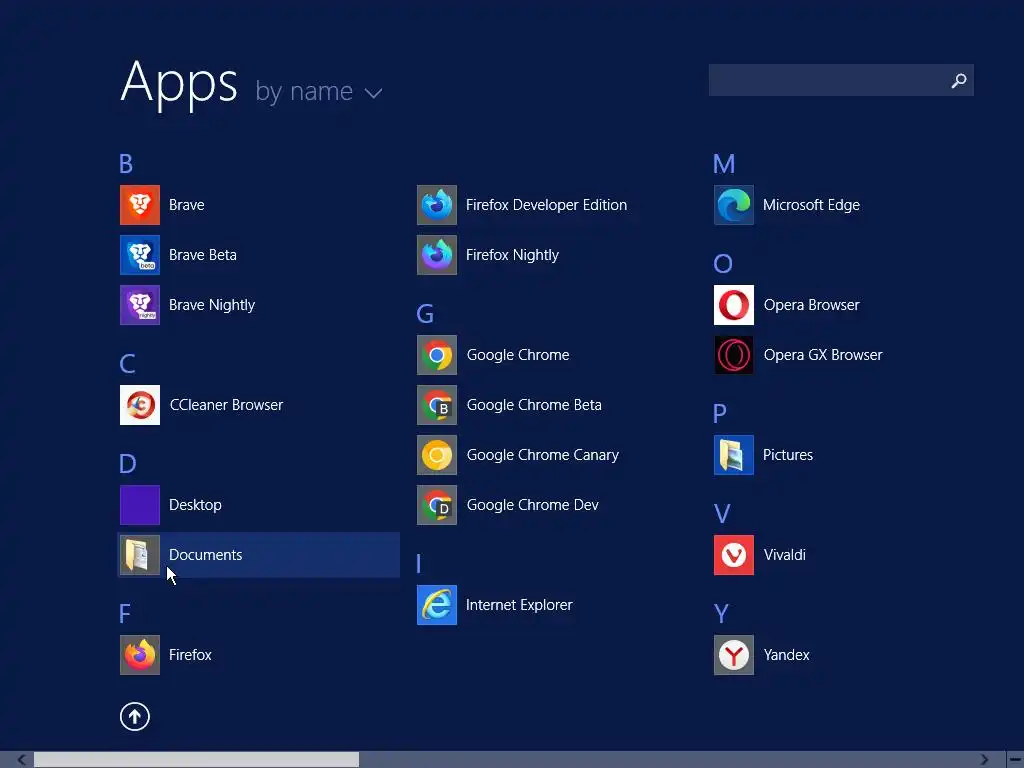Launch Google Chrome Beta icon
The height and width of the screenshot is (768, 1024).
(437, 405)
